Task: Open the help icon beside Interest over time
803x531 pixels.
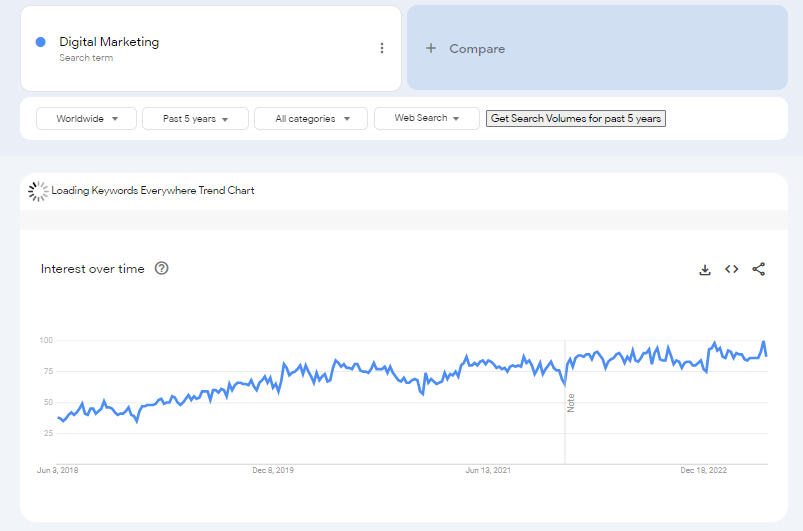Action: (162, 268)
